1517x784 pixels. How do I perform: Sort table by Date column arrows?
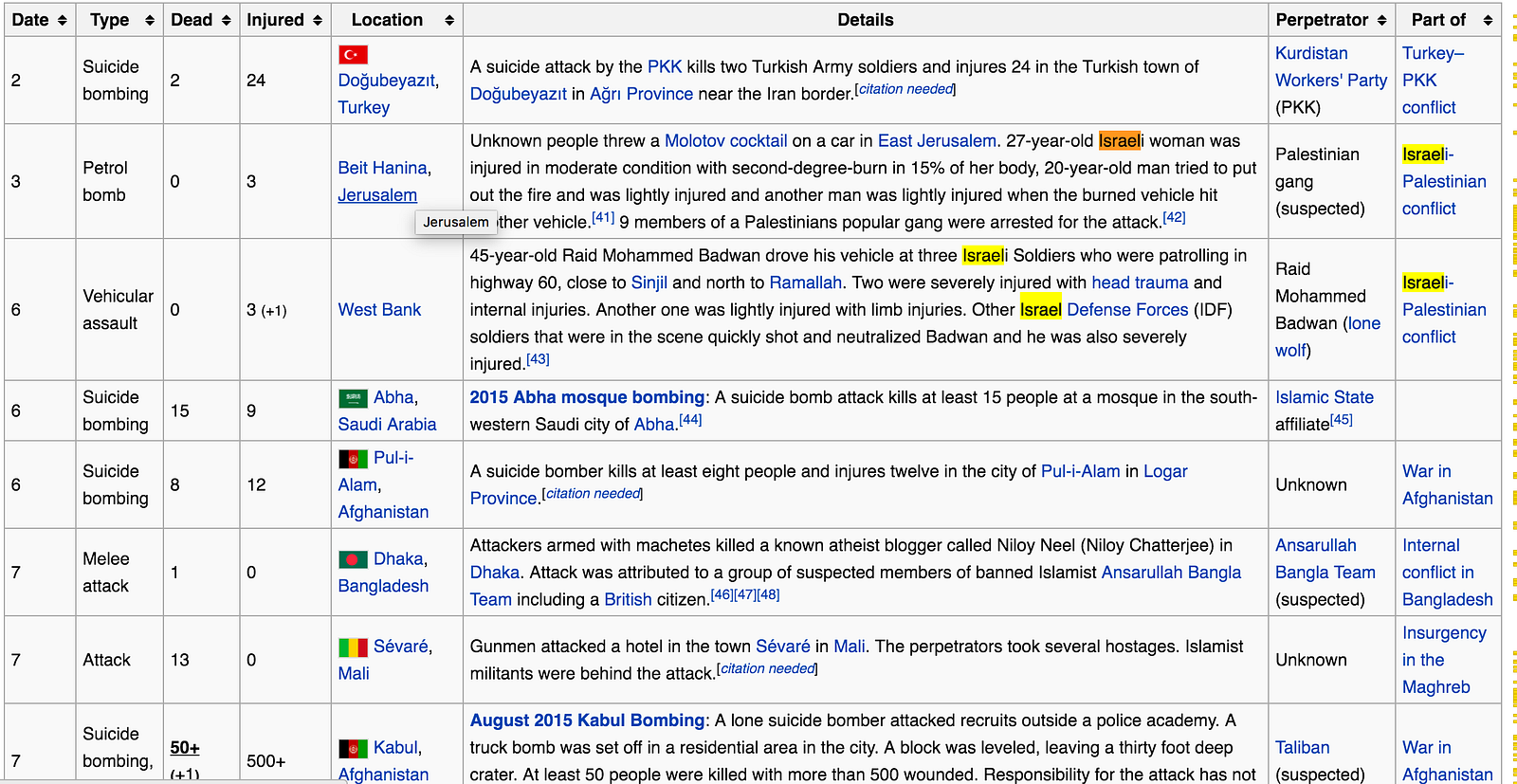click(x=63, y=20)
